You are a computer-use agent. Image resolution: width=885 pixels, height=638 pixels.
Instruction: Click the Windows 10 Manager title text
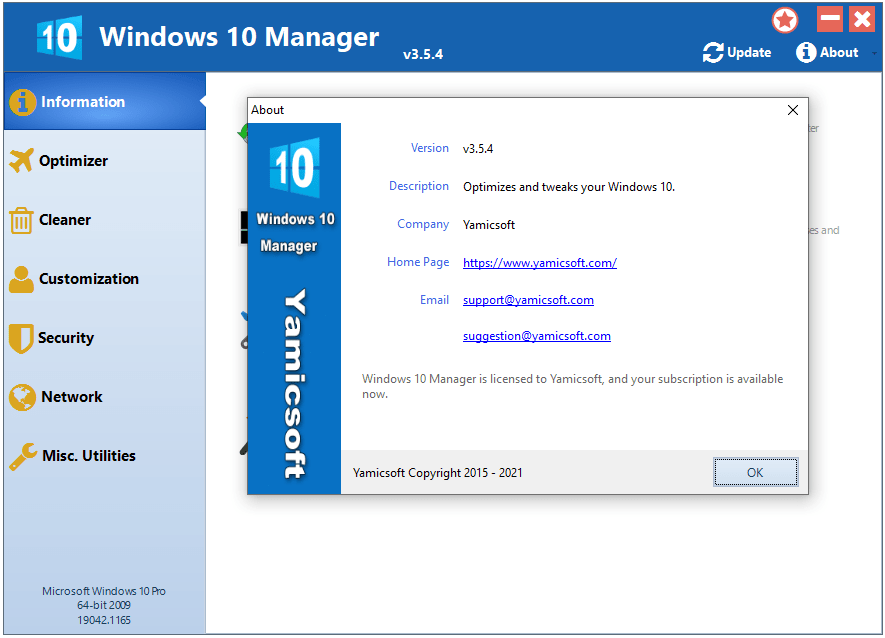[x=239, y=37]
